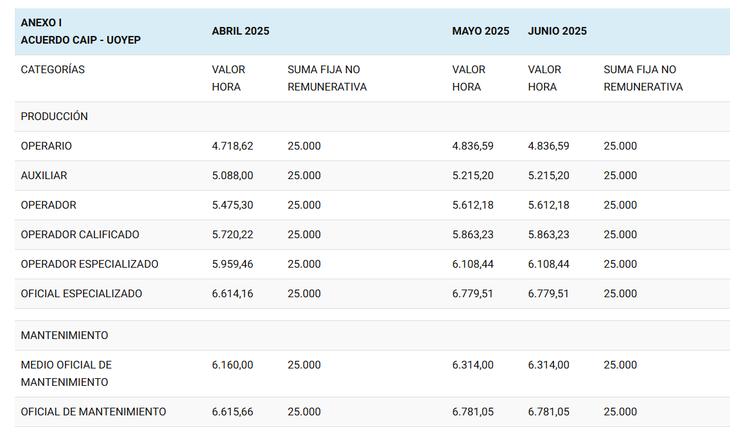Screen dimensions: 730x434
Task: Select the PRODUCCIÓN section row label
Action: 54,116
